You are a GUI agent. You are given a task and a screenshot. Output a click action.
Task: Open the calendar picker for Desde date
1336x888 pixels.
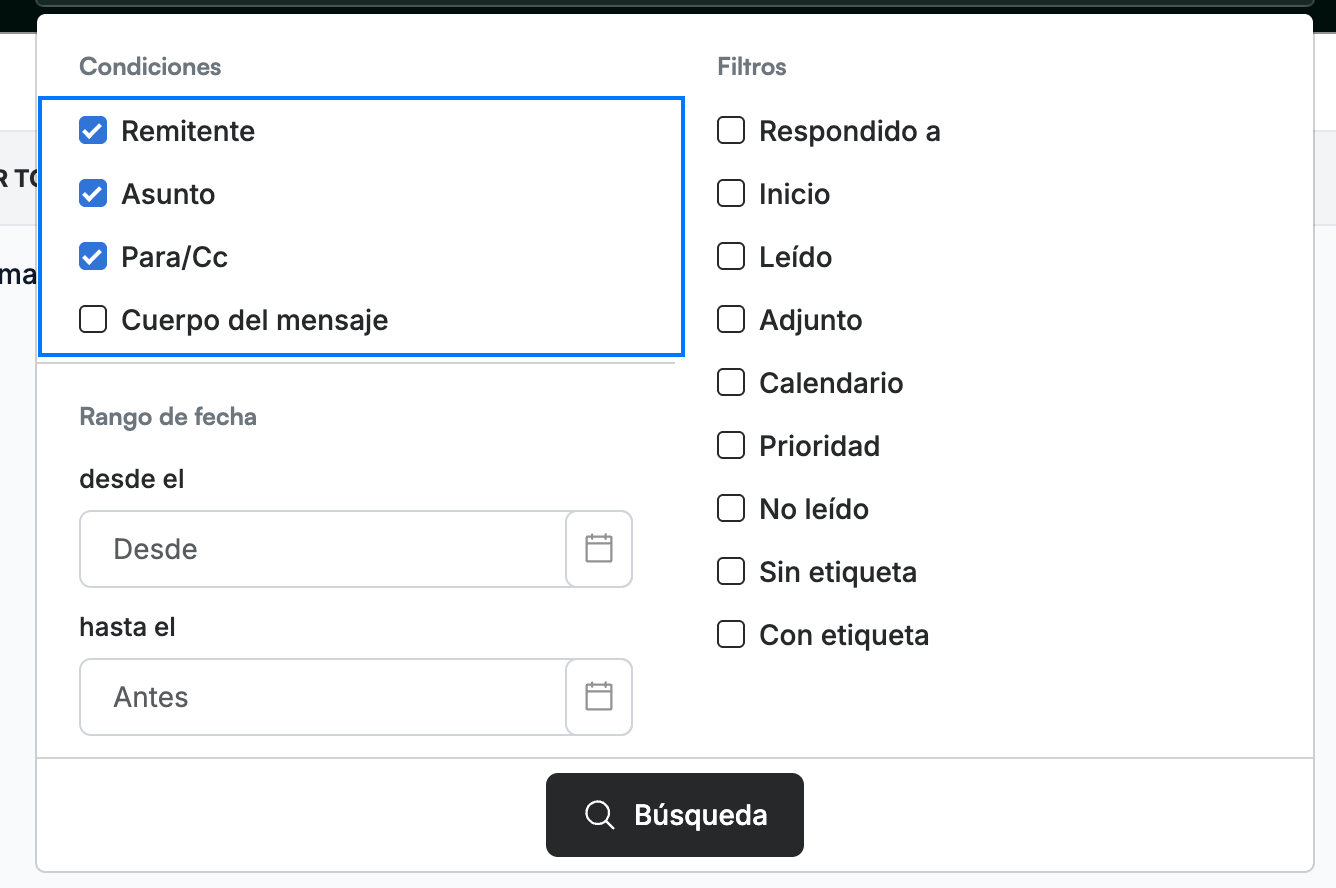pos(599,549)
